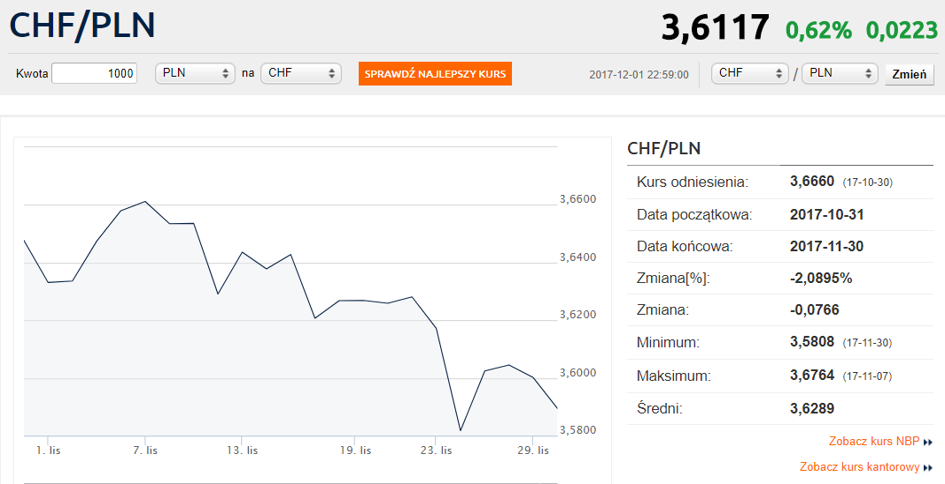This screenshot has width=945, height=484.
Task: Click the 3,6600 value on chart's vertical axis
Action: coord(578,200)
